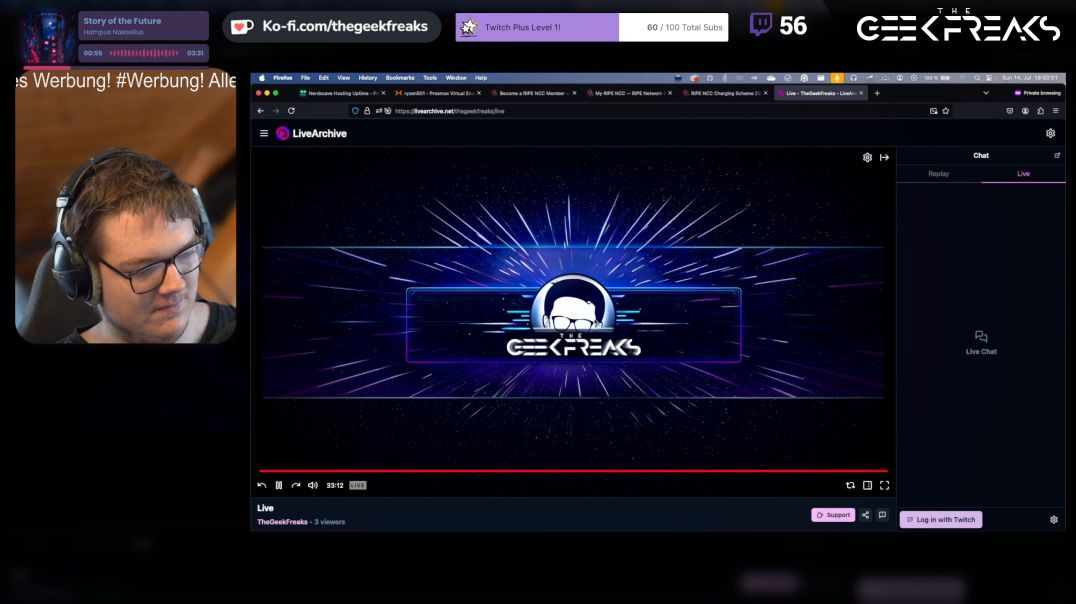The width and height of the screenshot is (1076, 604).
Task: Expand the list all tabs dropdown
Action: [986, 93]
